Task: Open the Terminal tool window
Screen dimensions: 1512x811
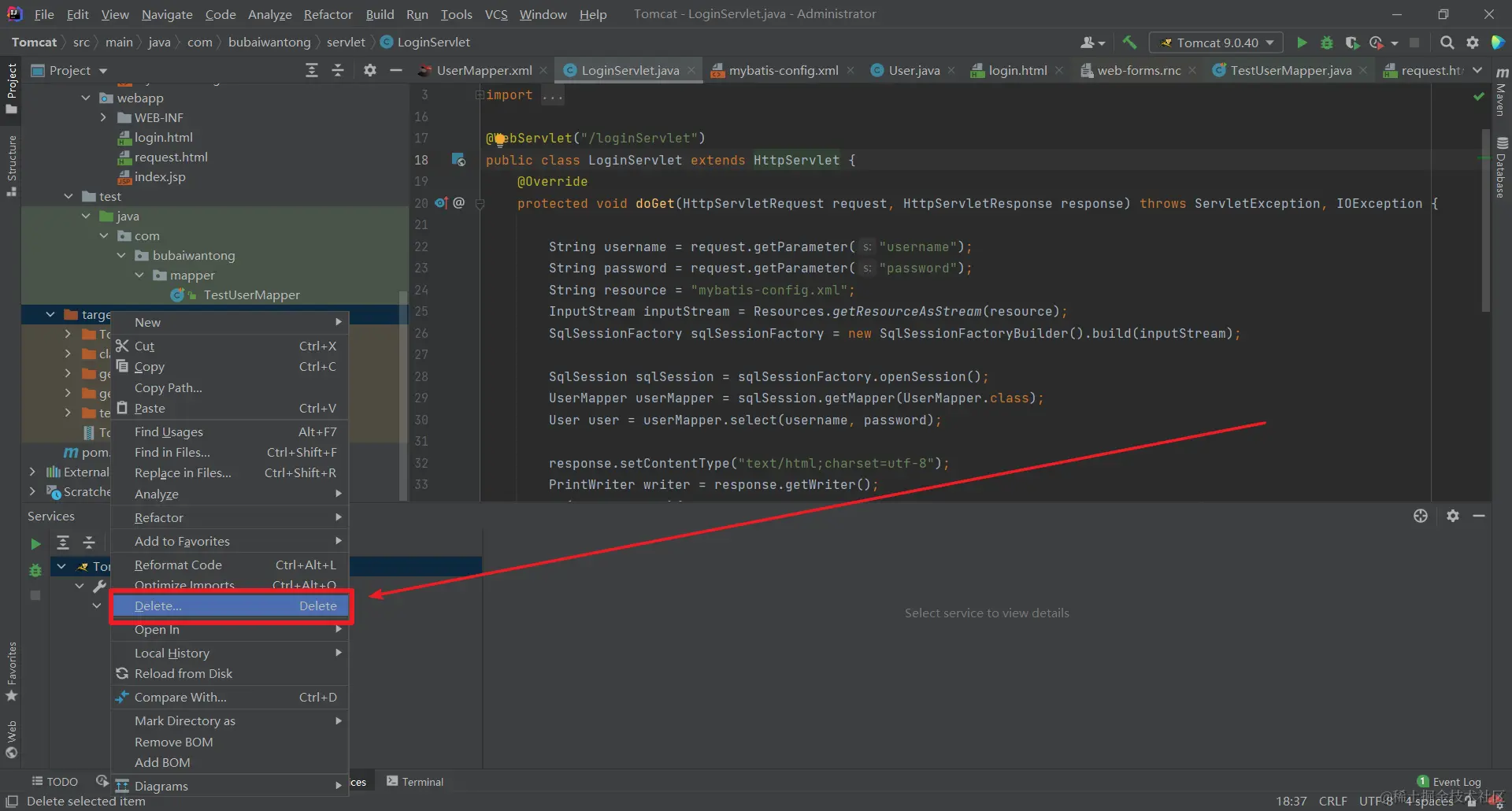Action: click(x=415, y=782)
